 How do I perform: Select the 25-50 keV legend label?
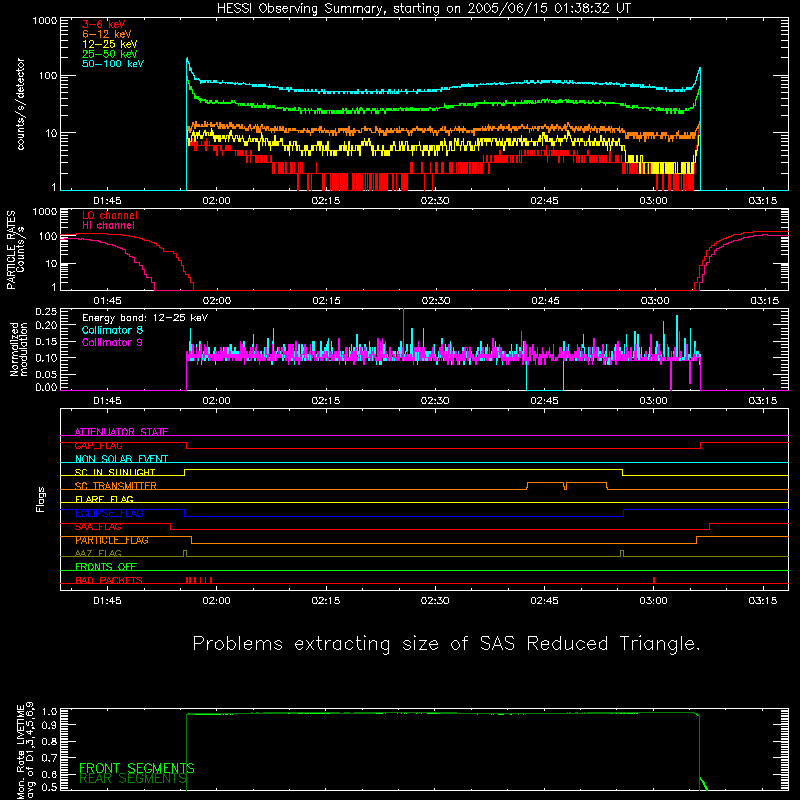(109, 54)
